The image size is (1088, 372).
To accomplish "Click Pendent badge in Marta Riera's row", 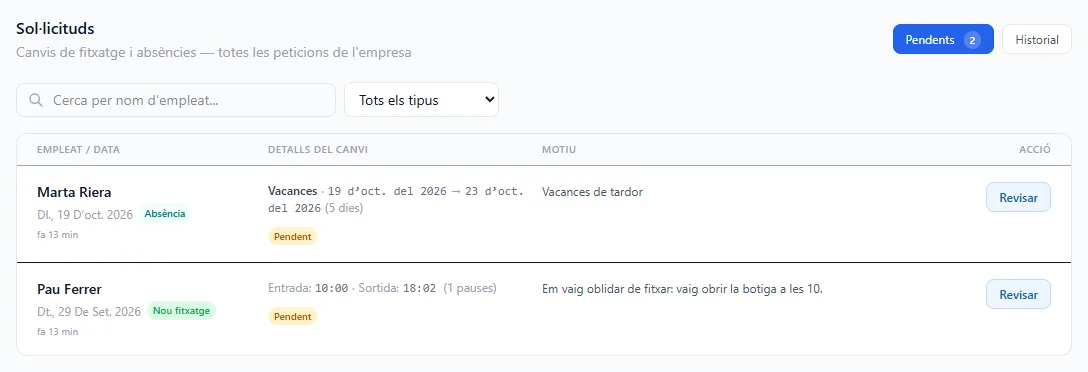I will tap(292, 236).
